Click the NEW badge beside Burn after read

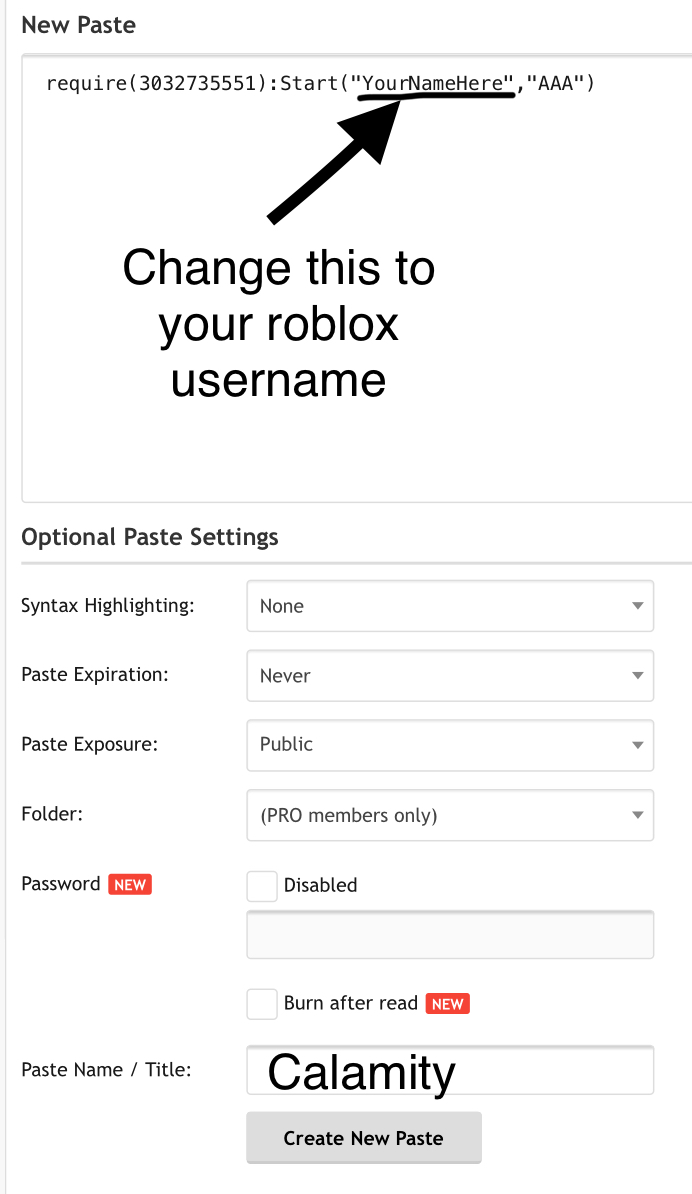pyautogui.click(x=447, y=1004)
